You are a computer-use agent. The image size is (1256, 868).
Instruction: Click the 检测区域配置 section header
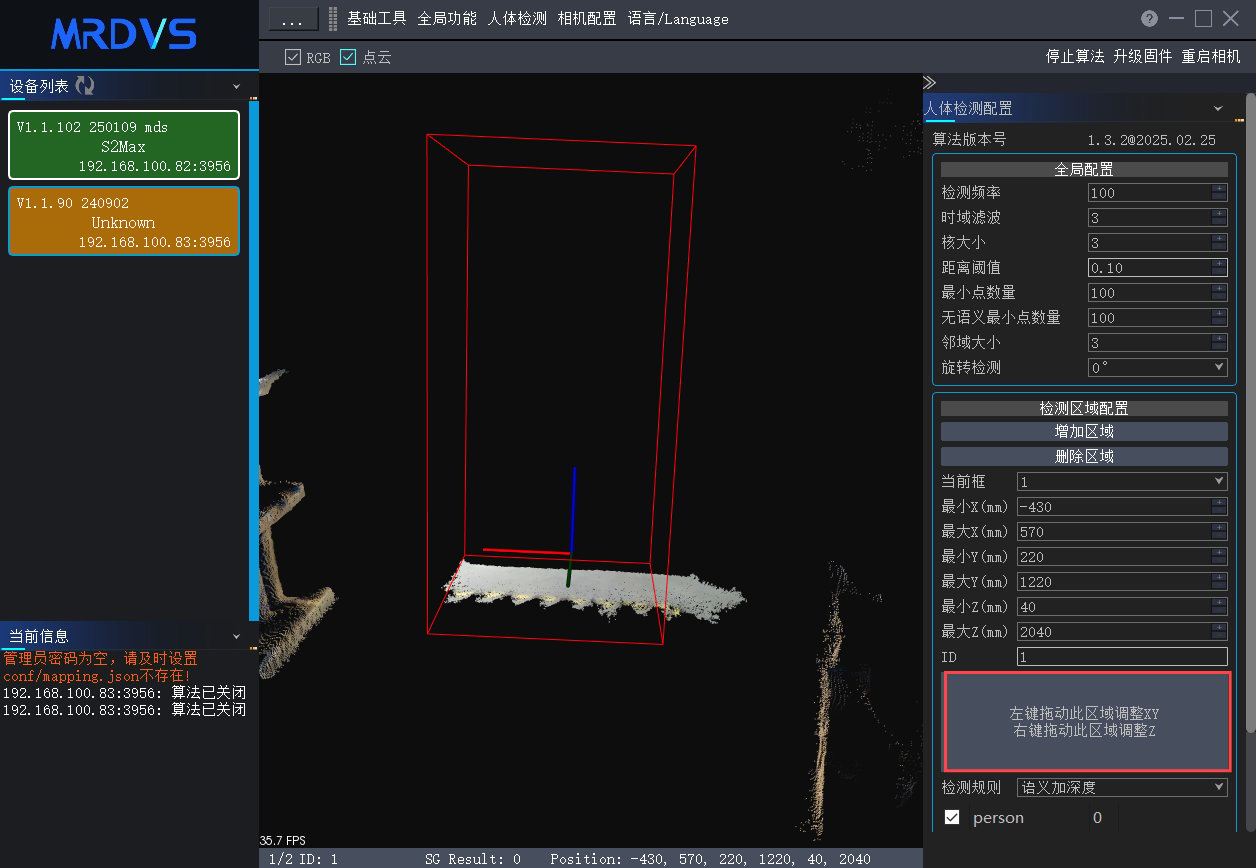pos(1084,408)
